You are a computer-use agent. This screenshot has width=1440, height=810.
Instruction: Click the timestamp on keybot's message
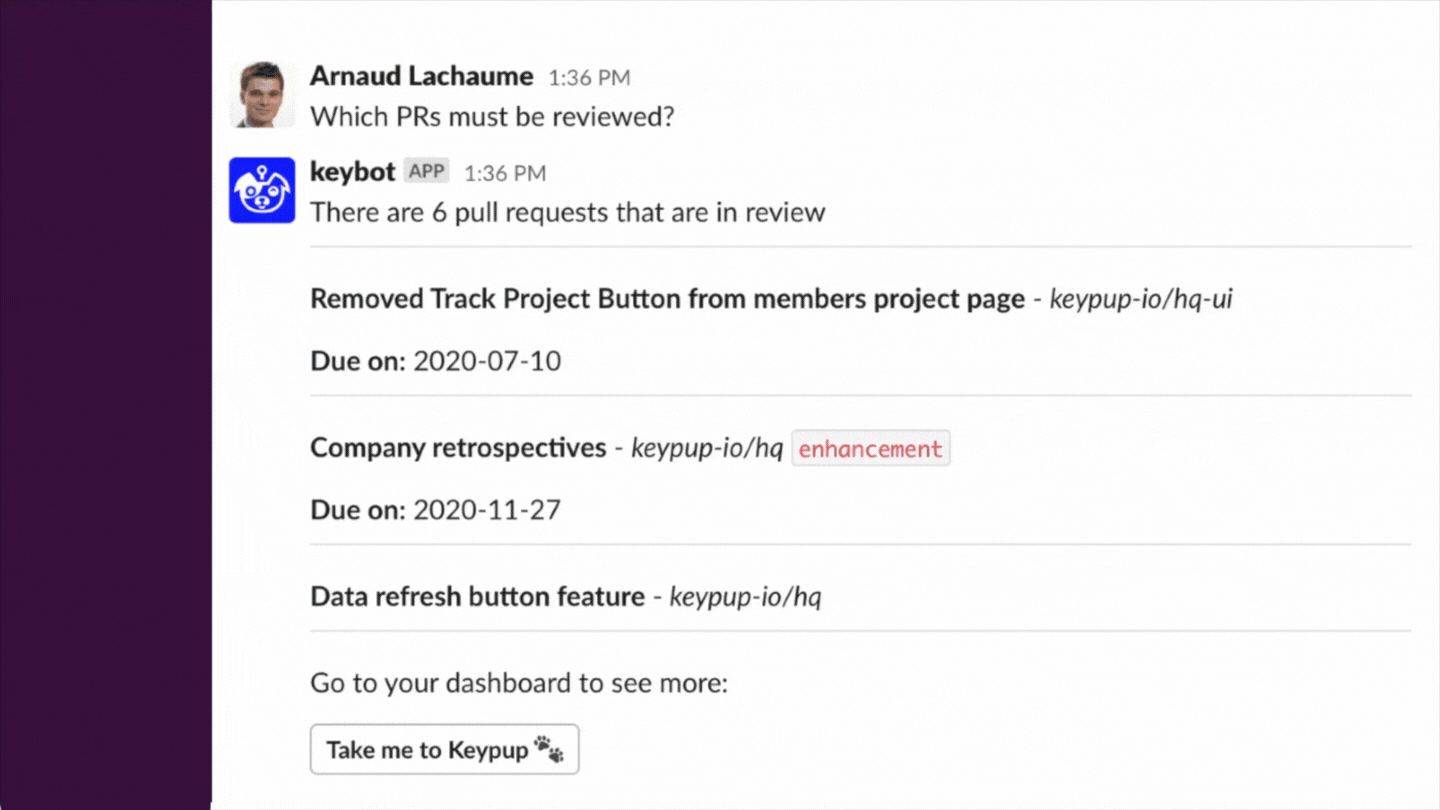(x=505, y=173)
